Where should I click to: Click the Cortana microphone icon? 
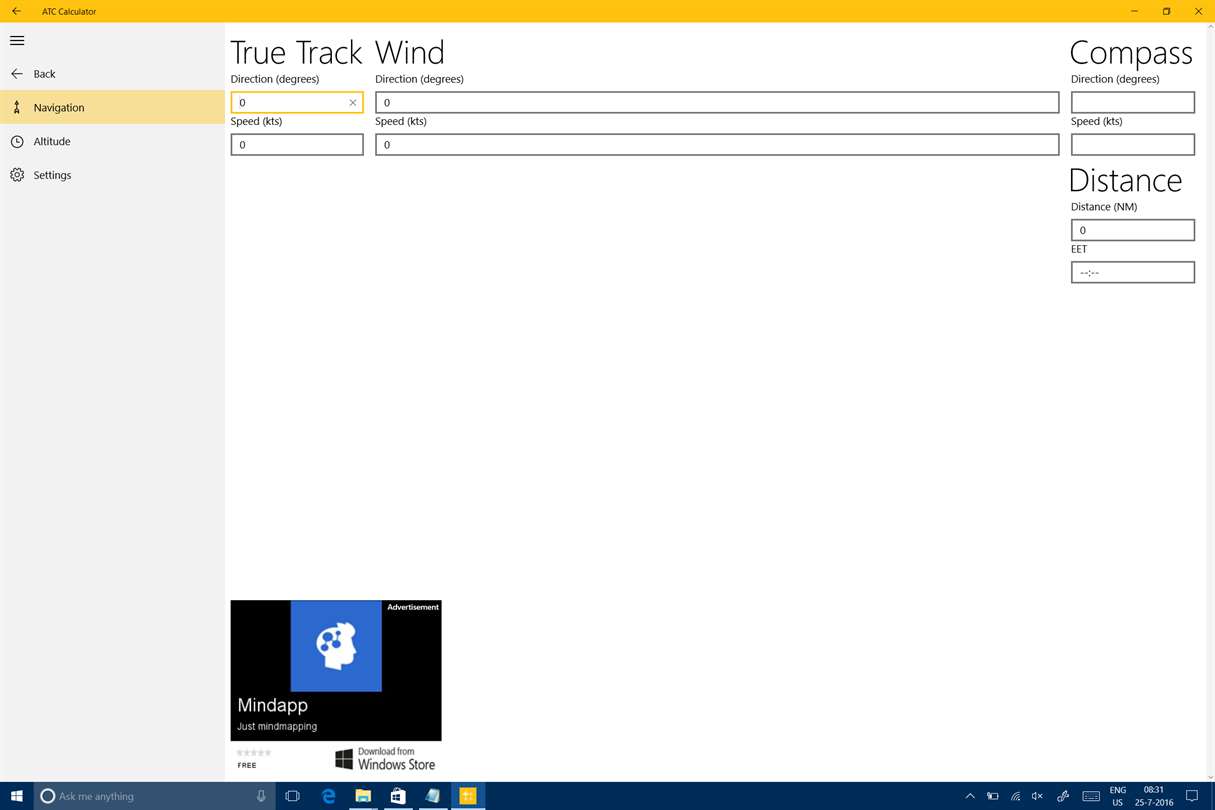(x=261, y=796)
